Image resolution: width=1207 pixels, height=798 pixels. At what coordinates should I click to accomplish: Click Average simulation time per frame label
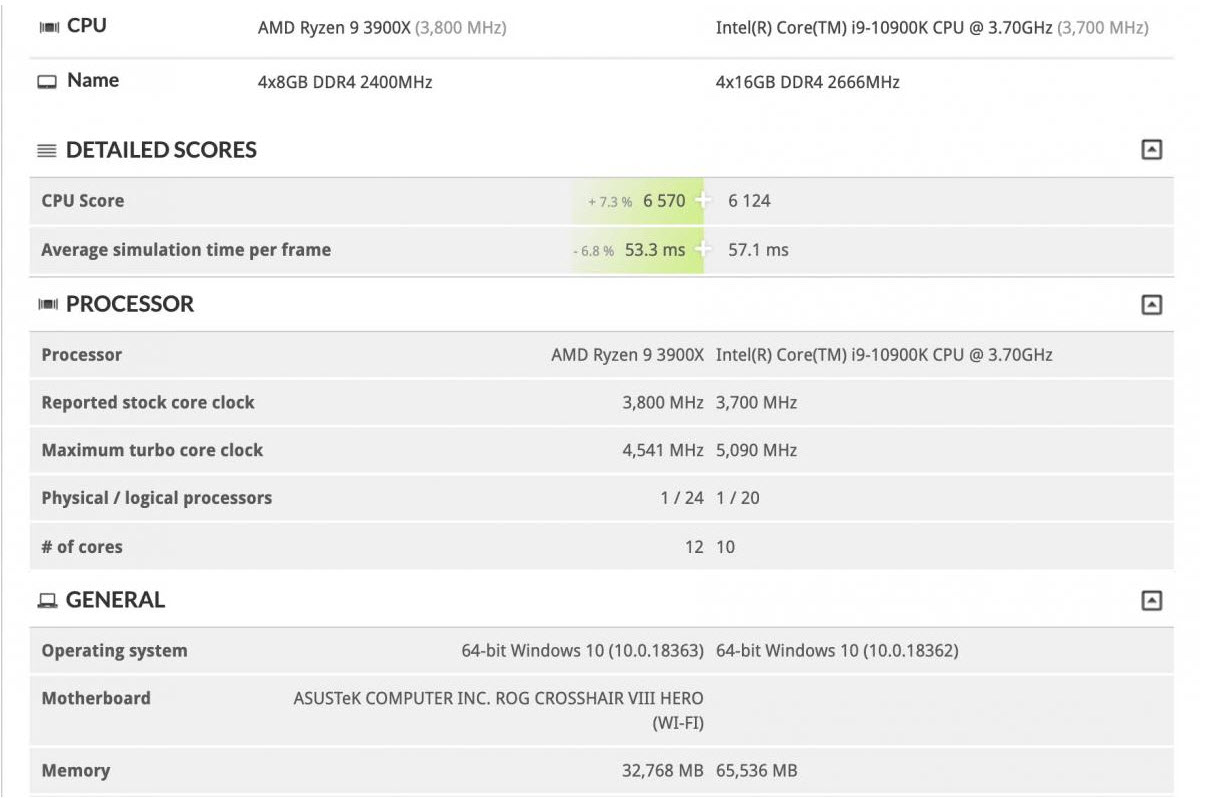[186, 250]
